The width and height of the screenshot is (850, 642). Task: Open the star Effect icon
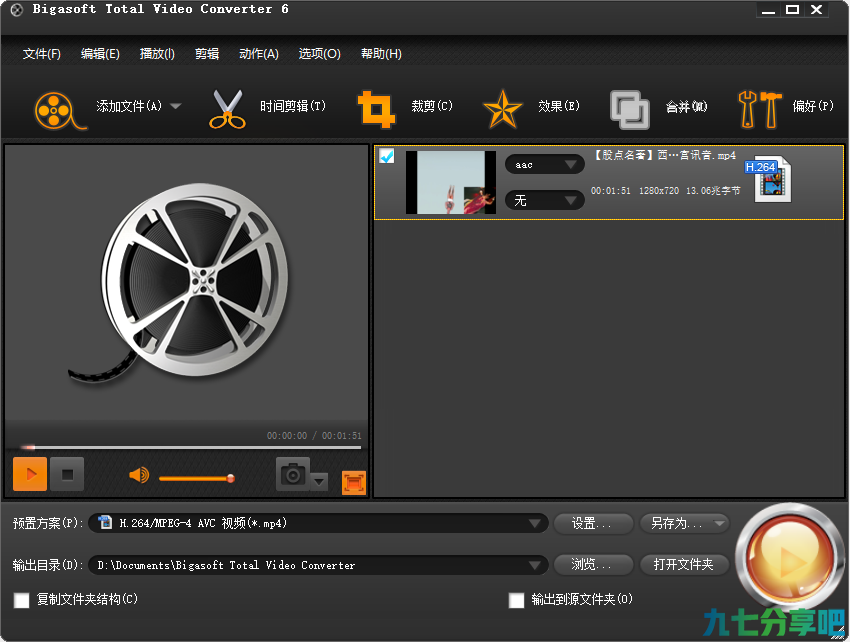(x=503, y=109)
